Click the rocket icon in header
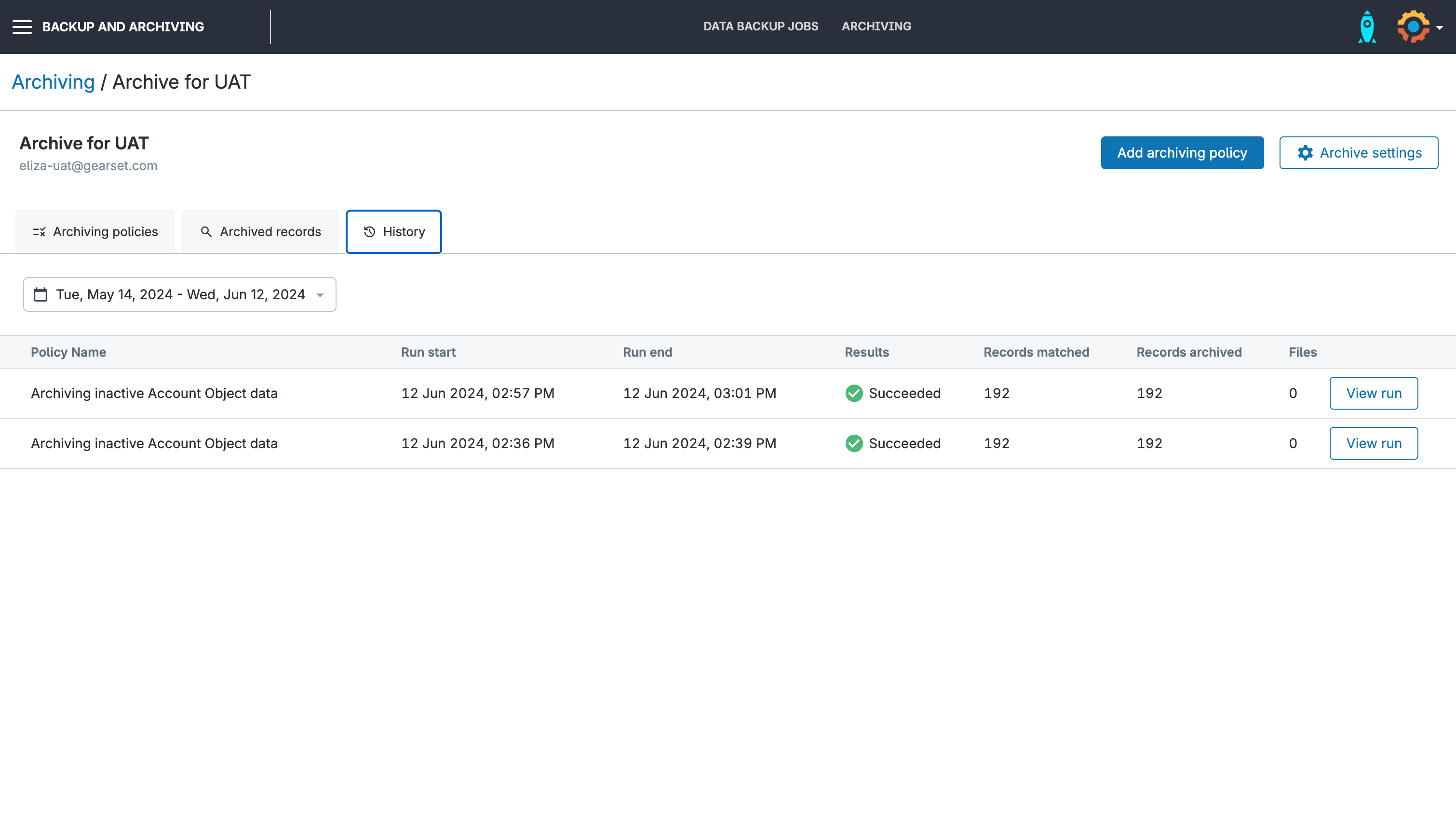This screenshot has height=827, width=1456. coord(1367,27)
